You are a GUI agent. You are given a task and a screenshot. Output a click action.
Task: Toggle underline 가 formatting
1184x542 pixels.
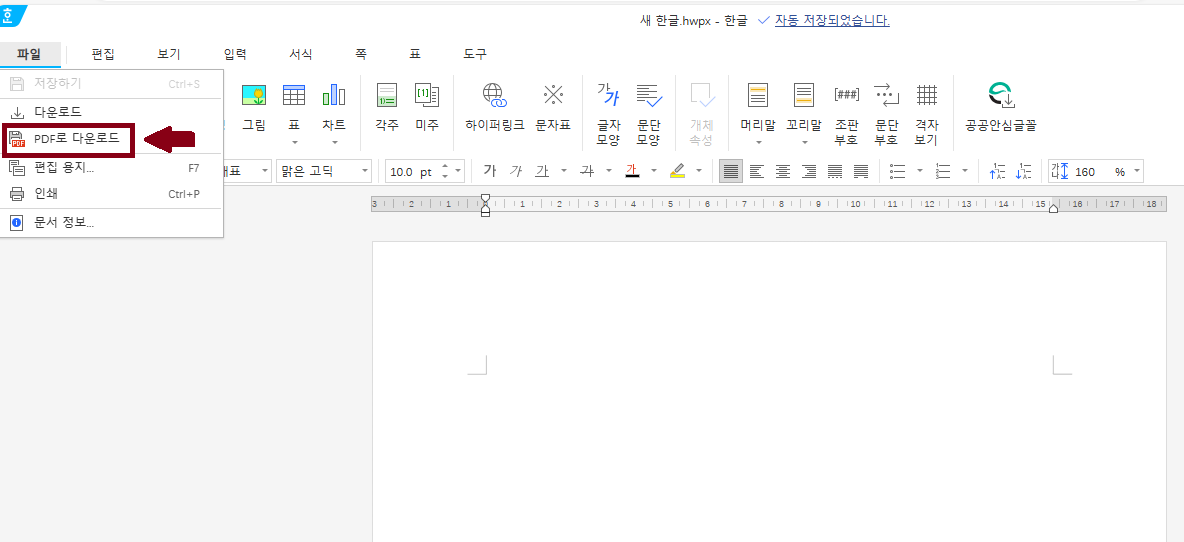pyautogui.click(x=542, y=171)
